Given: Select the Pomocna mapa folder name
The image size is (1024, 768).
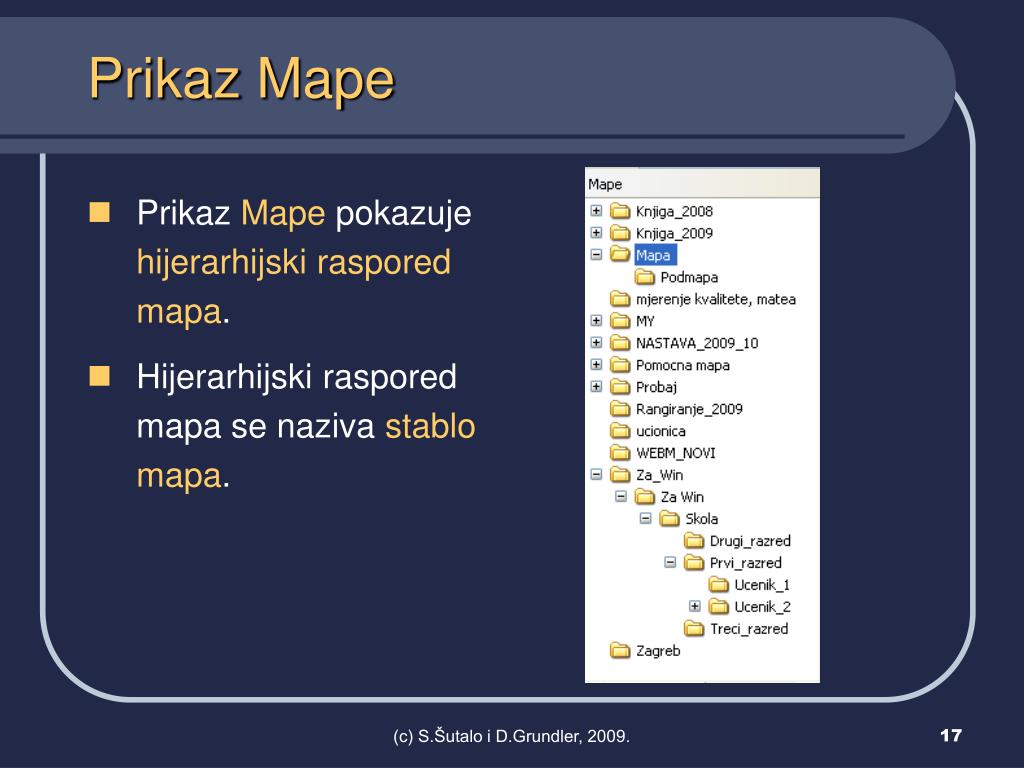Looking at the screenshot, I should [x=682, y=365].
